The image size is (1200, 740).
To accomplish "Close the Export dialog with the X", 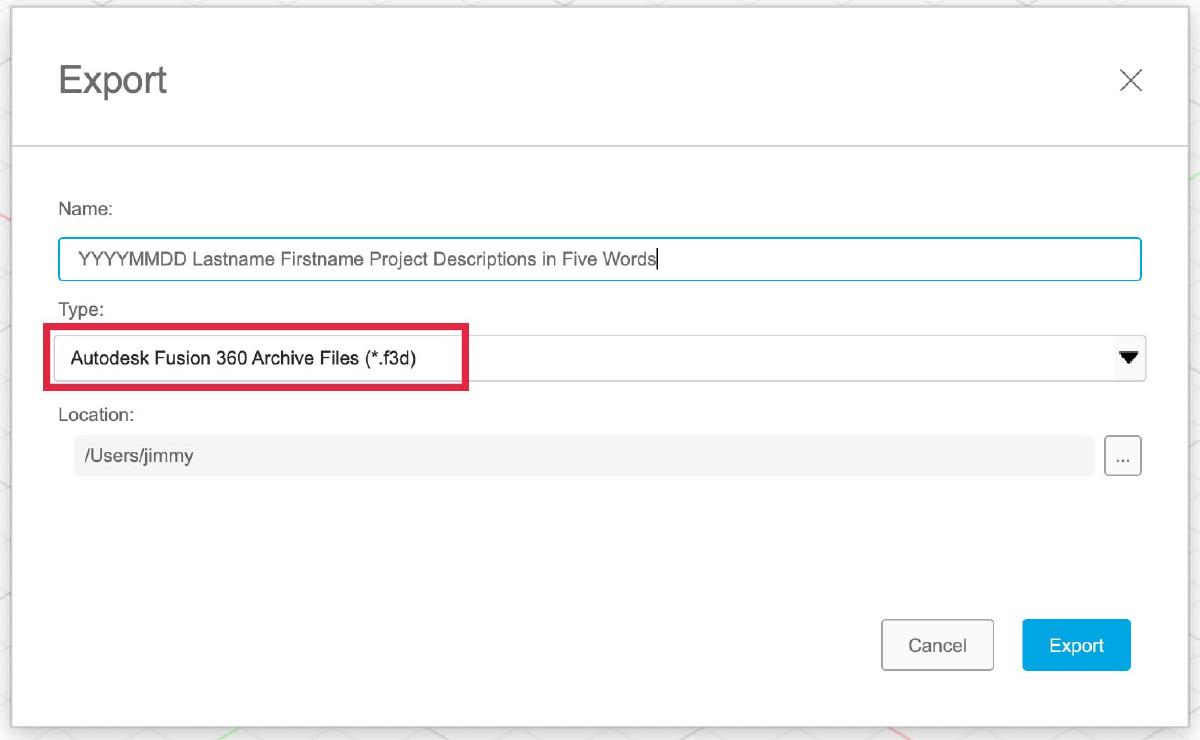I will click(x=1131, y=81).
